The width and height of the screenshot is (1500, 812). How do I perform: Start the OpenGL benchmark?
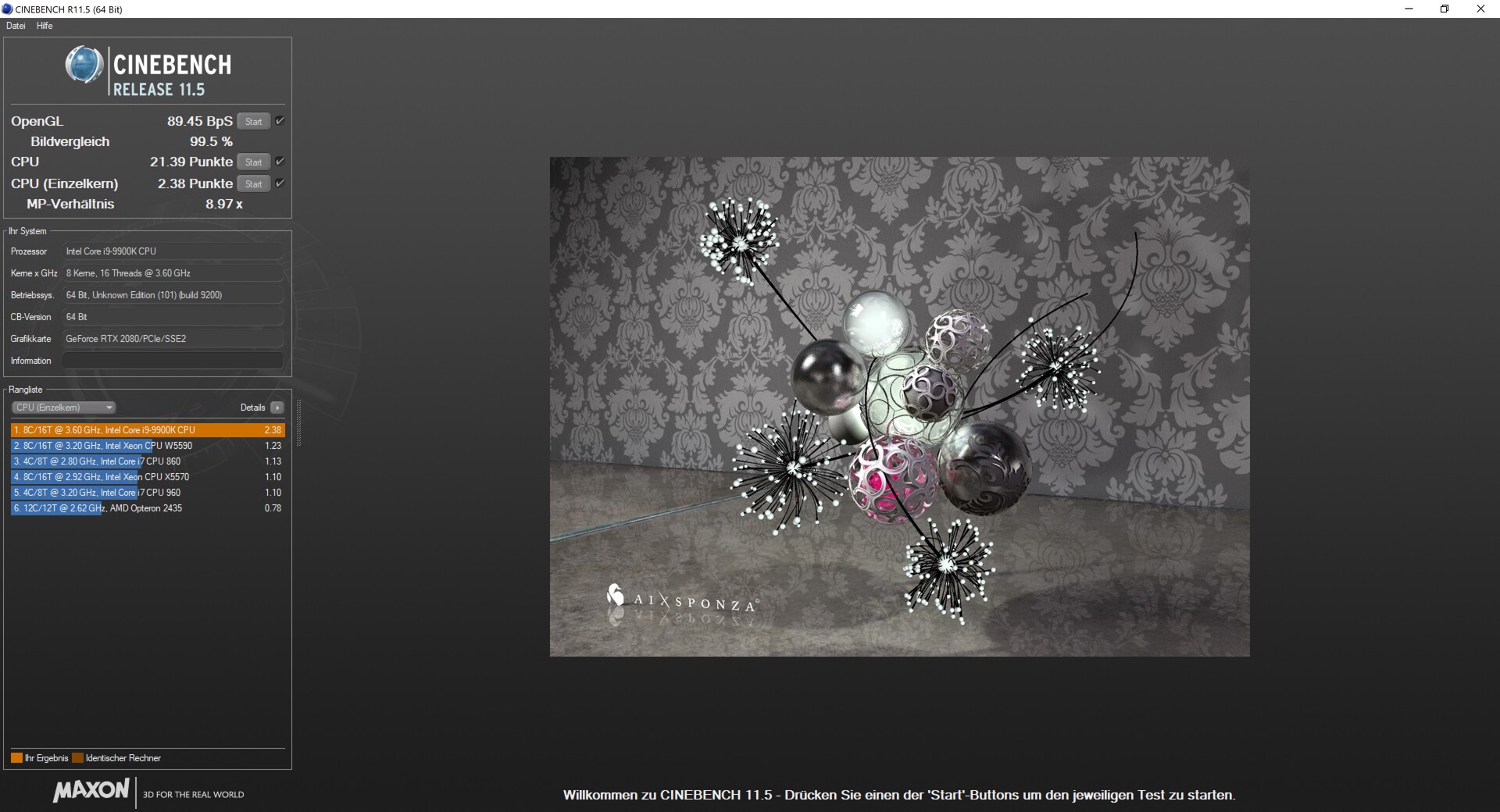pos(253,121)
